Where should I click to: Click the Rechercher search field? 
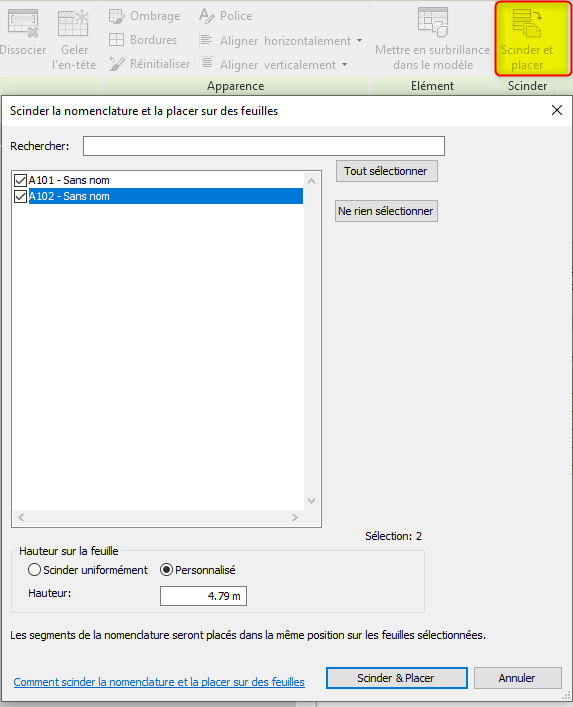[264, 146]
